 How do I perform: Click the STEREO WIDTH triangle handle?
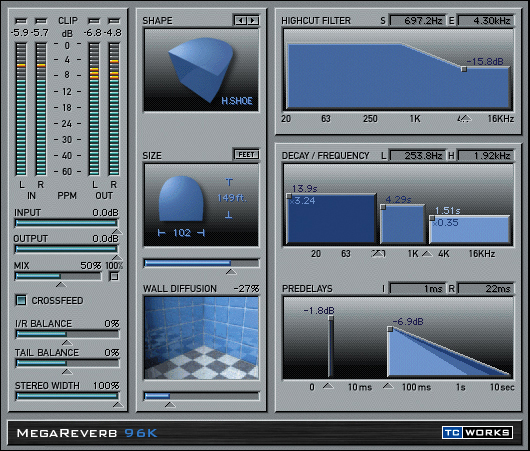(x=118, y=405)
